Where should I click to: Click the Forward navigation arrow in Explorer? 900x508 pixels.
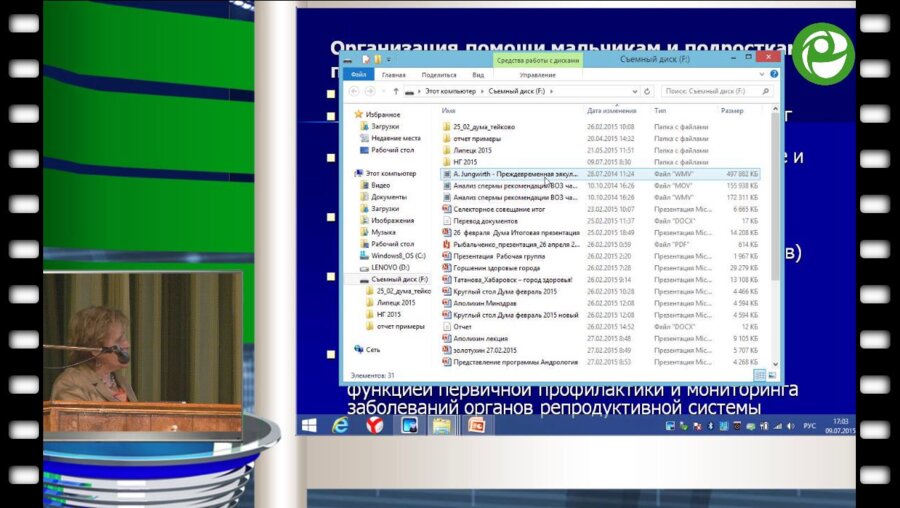point(370,91)
